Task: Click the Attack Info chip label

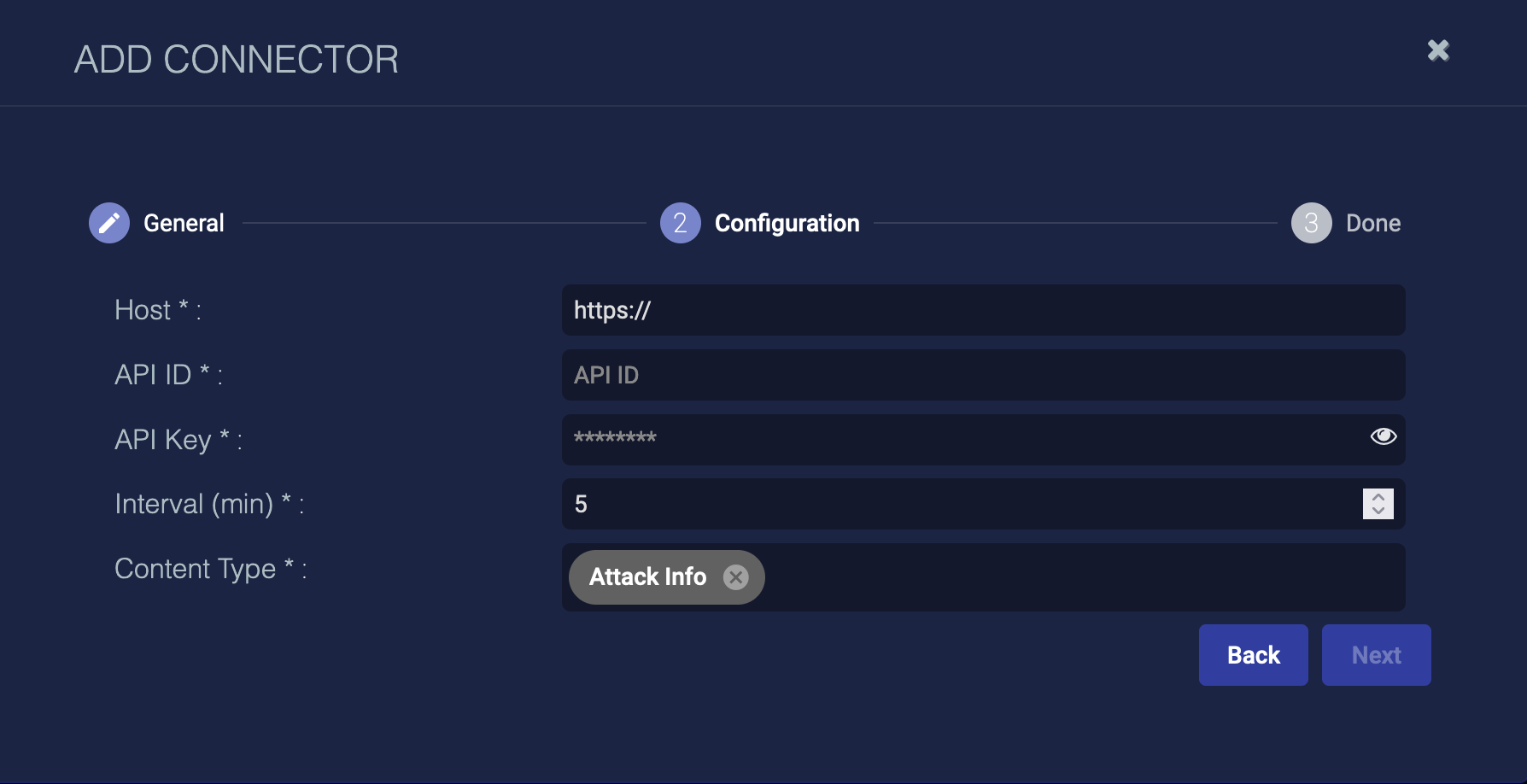Action: 648,577
